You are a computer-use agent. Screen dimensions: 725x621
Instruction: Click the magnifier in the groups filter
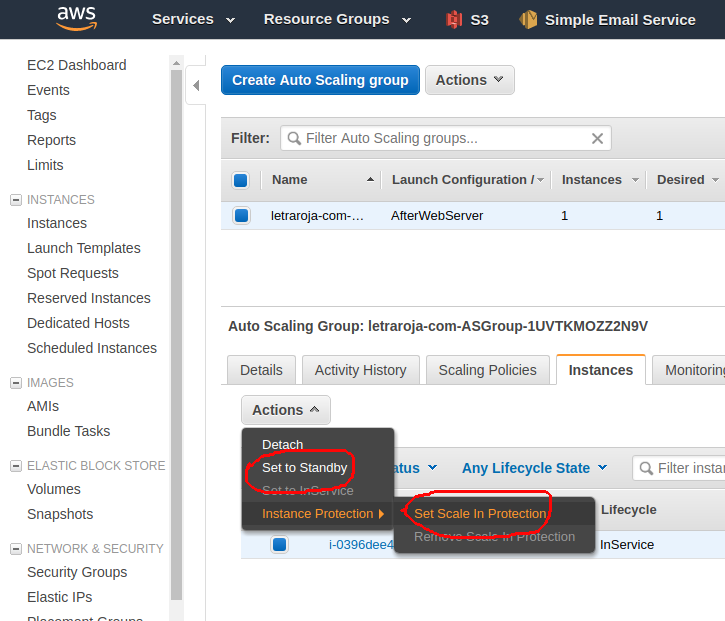(x=294, y=138)
